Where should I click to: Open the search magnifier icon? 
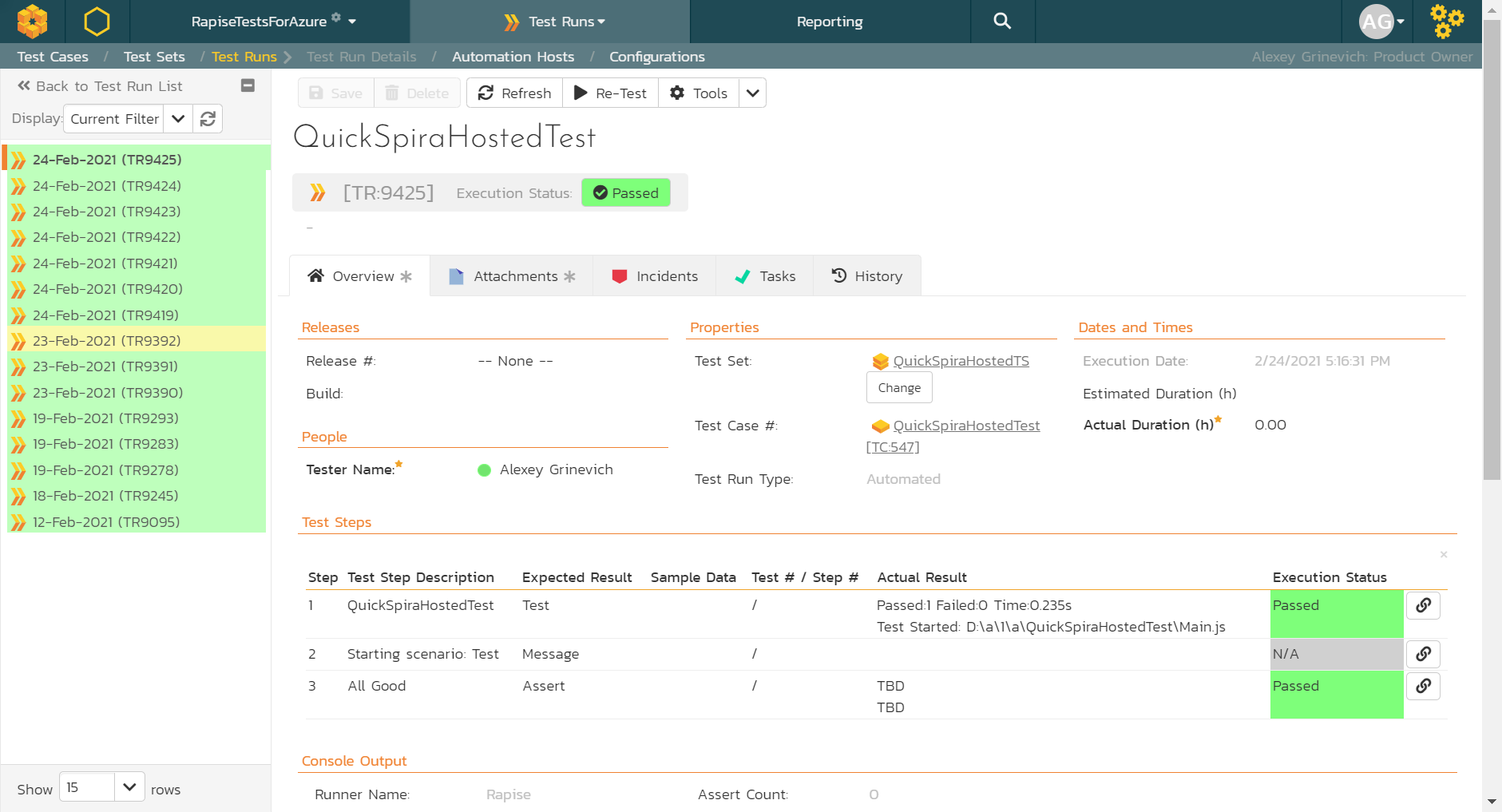[1002, 22]
